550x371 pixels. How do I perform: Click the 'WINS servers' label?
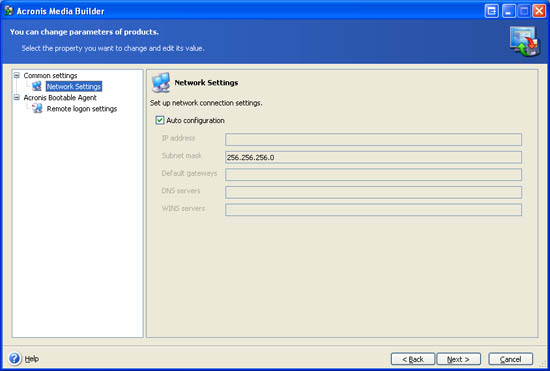(x=183, y=208)
